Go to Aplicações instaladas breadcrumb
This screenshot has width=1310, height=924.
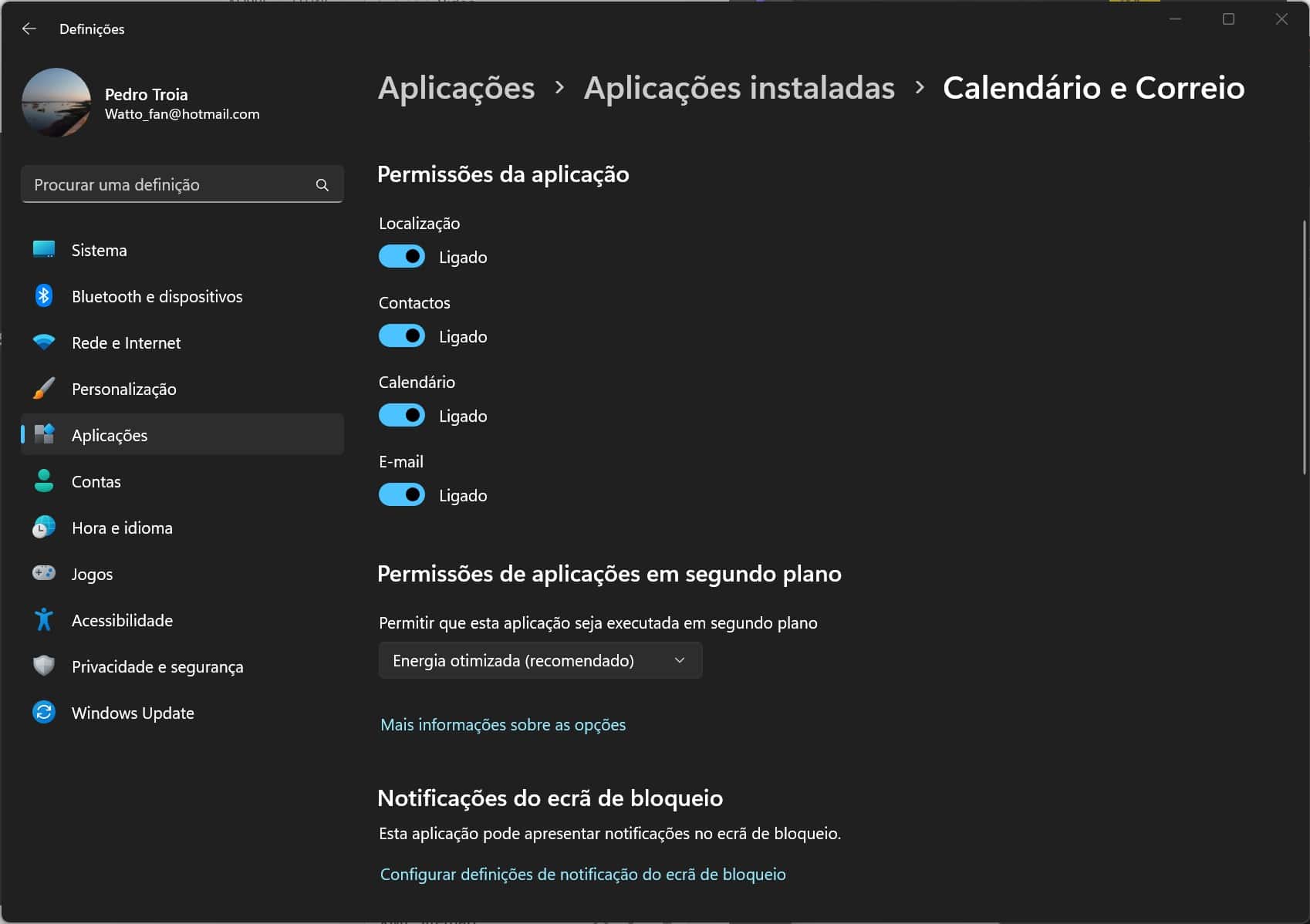point(739,88)
